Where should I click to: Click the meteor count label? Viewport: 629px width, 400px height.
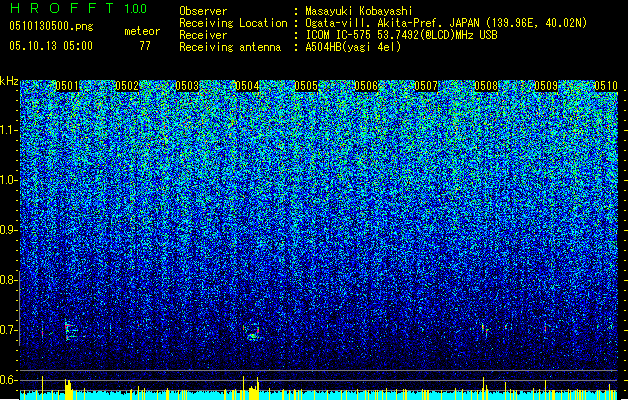click(x=142, y=31)
